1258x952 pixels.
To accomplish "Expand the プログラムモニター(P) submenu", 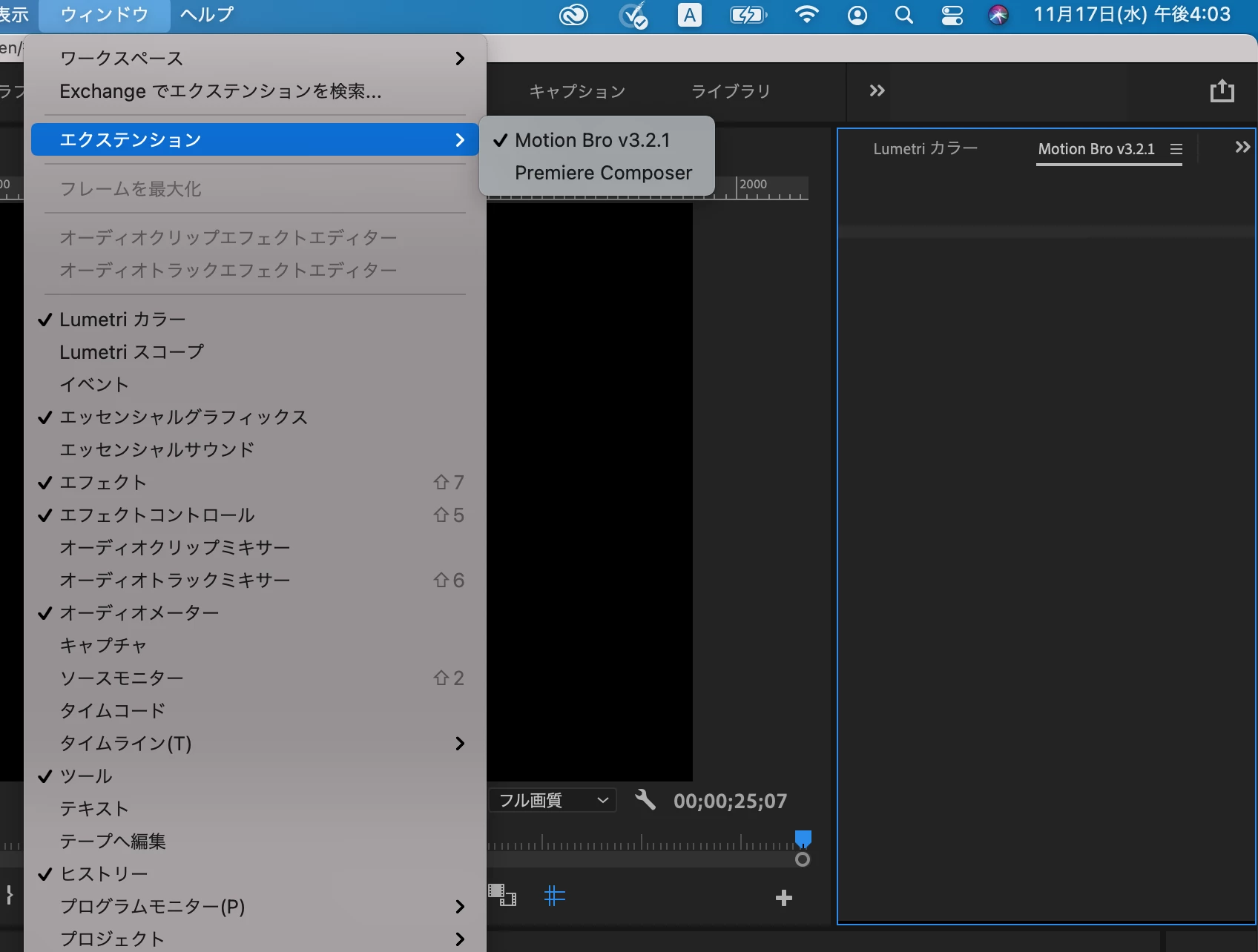I will pos(255,906).
